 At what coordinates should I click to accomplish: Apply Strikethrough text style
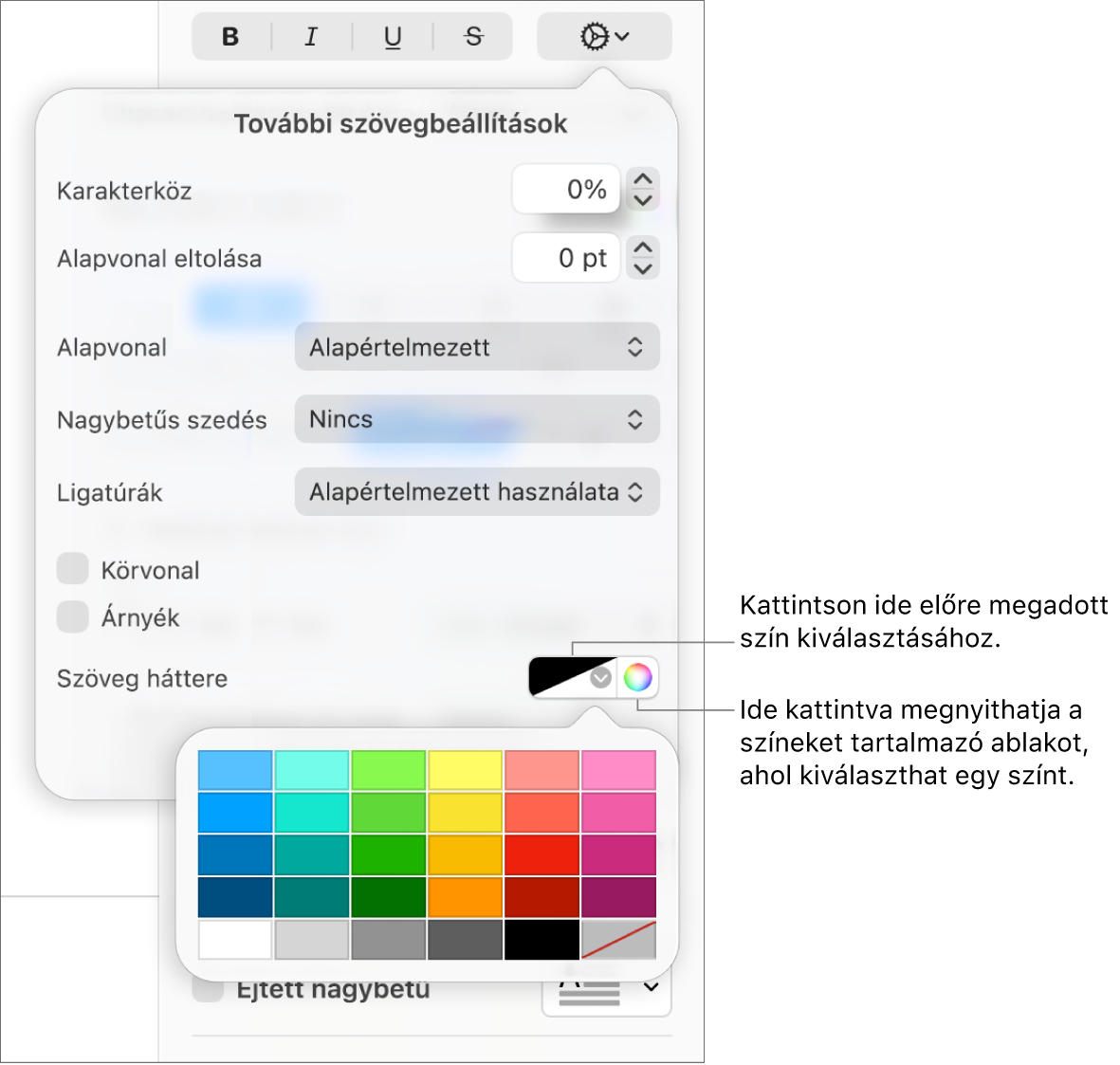pyautogui.click(x=473, y=36)
